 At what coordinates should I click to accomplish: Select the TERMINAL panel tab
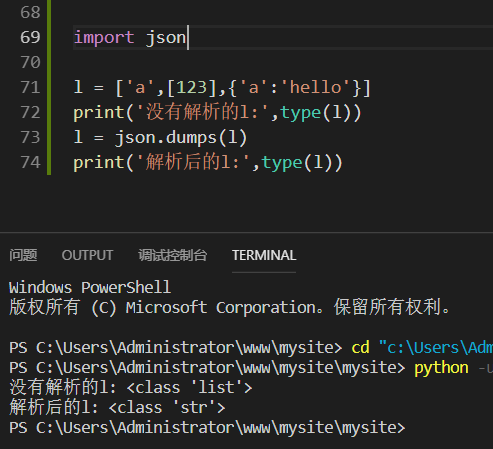tap(264, 255)
